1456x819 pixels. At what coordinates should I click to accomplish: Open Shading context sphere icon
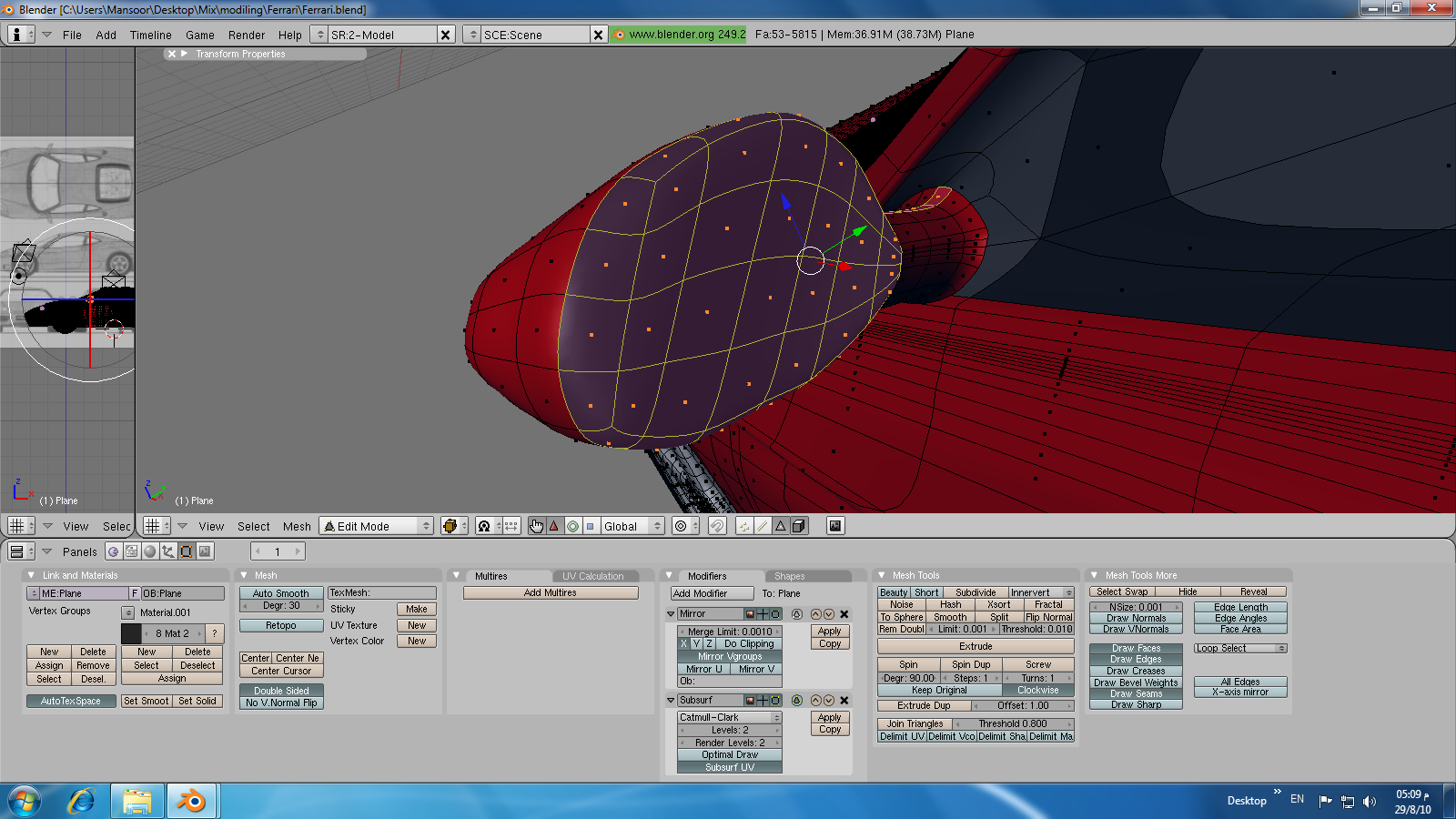point(150,551)
